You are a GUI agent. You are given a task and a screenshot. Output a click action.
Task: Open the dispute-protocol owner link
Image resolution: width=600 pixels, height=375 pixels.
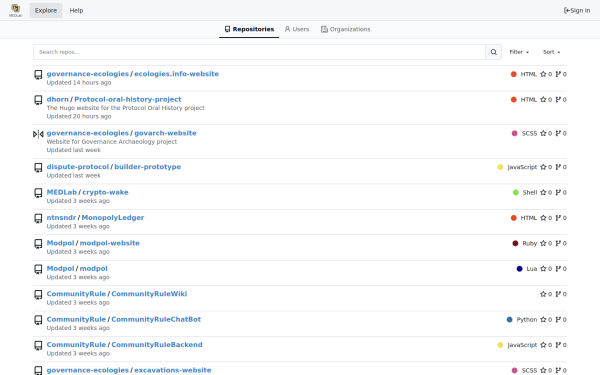click(x=78, y=167)
